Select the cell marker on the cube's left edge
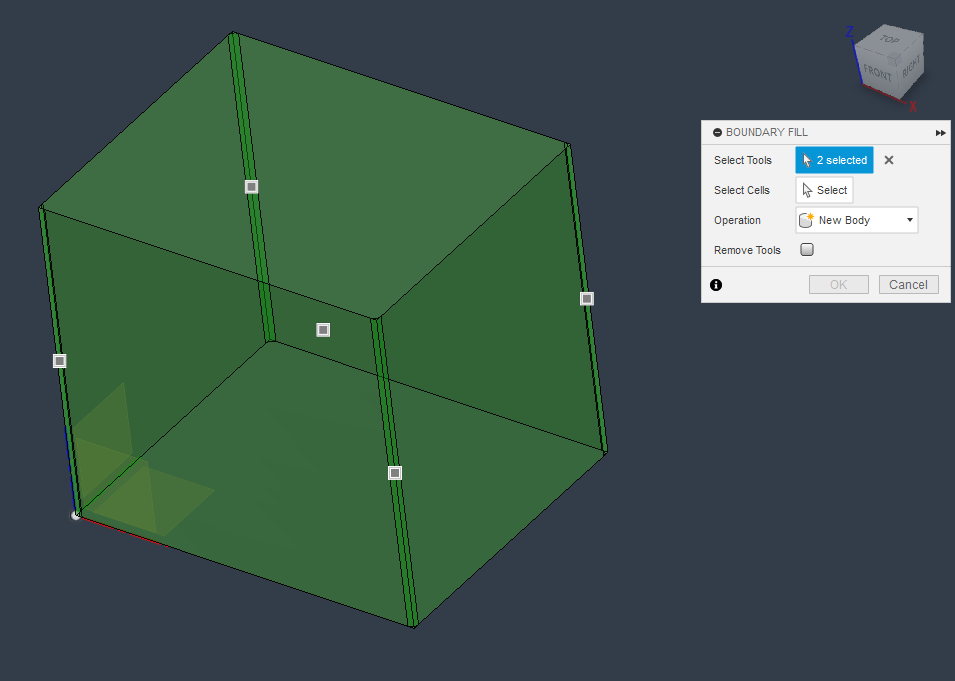The width and height of the screenshot is (955, 681). [59, 360]
